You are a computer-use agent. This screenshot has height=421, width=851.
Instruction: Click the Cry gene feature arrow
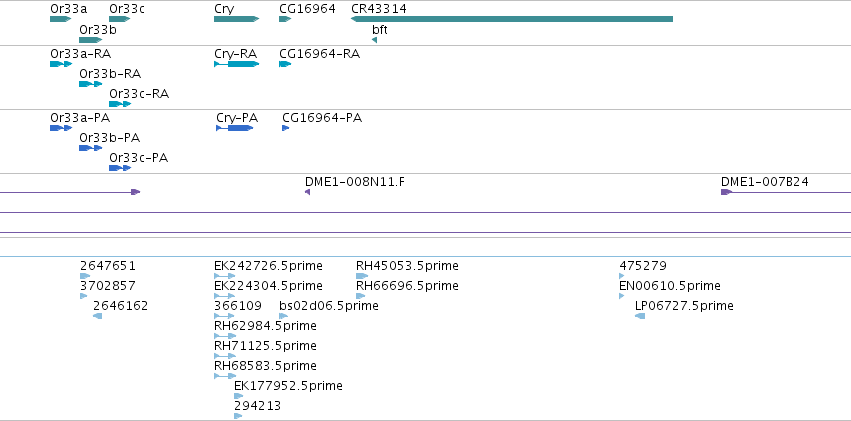[237, 19]
